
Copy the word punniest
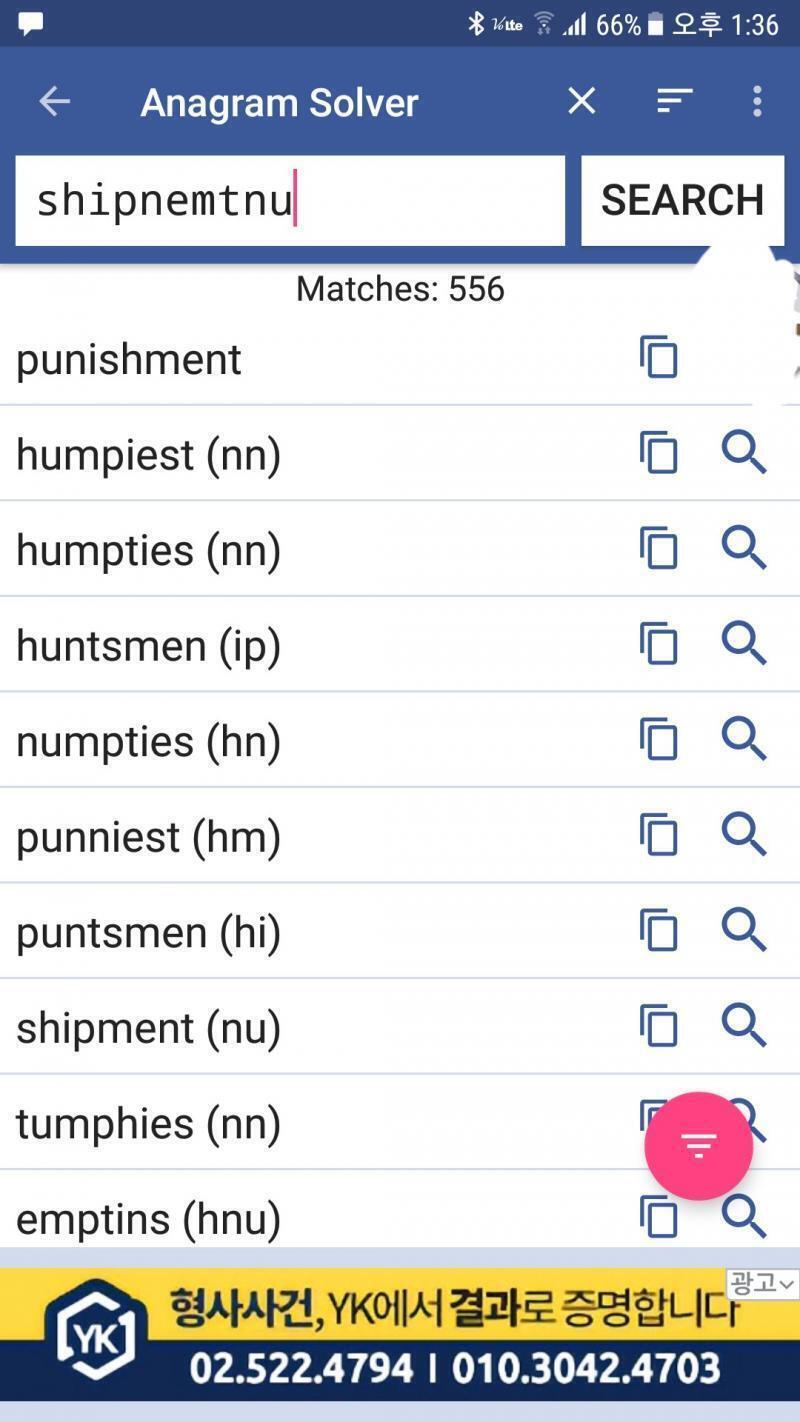(x=659, y=836)
